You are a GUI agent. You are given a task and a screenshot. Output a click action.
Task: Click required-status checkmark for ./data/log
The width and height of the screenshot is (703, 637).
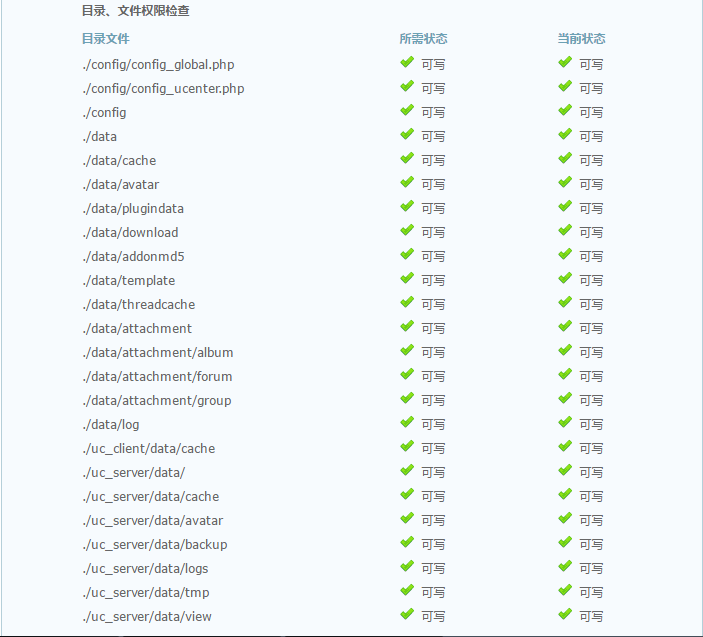(407, 422)
